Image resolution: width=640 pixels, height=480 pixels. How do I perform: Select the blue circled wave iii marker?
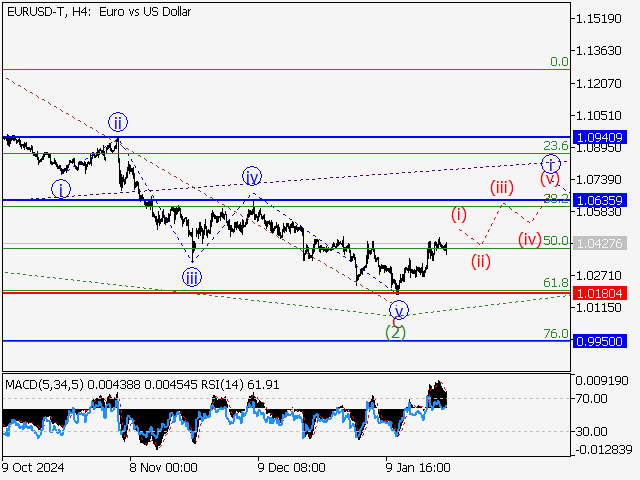191,277
